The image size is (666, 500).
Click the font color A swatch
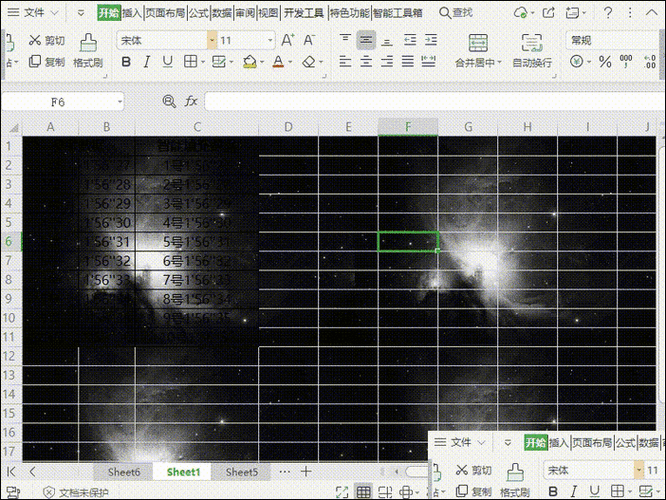[x=278, y=62]
